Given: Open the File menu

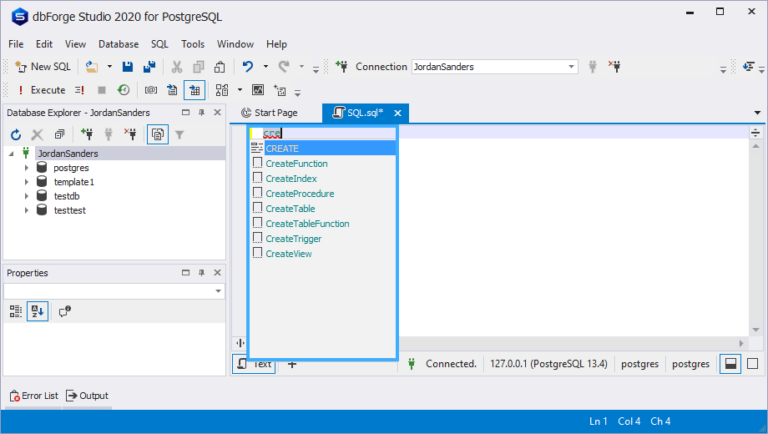Looking at the screenshot, I should tap(16, 44).
